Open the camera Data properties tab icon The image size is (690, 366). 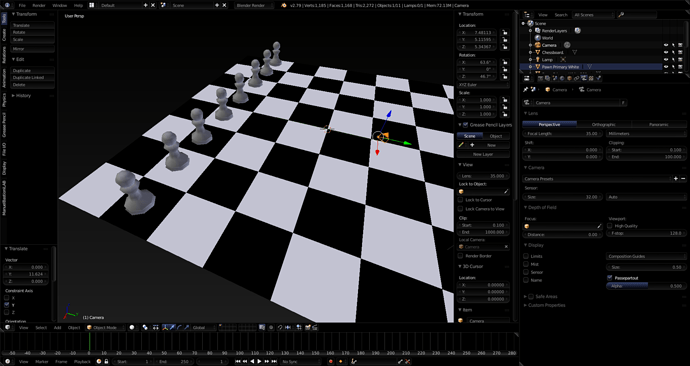[584, 78]
